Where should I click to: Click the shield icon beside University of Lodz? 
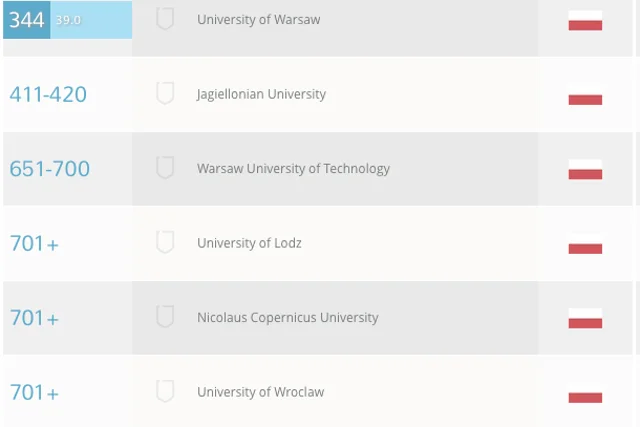coord(165,242)
